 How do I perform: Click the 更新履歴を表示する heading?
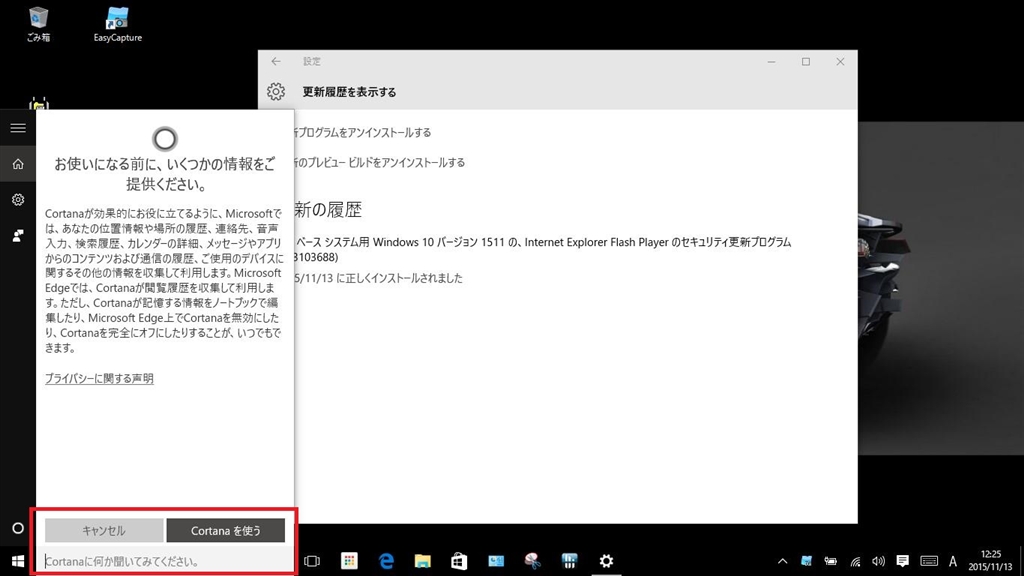(x=349, y=92)
